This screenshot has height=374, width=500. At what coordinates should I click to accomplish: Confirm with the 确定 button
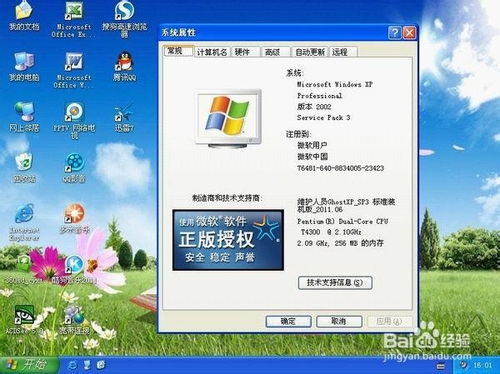[x=288, y=321]
